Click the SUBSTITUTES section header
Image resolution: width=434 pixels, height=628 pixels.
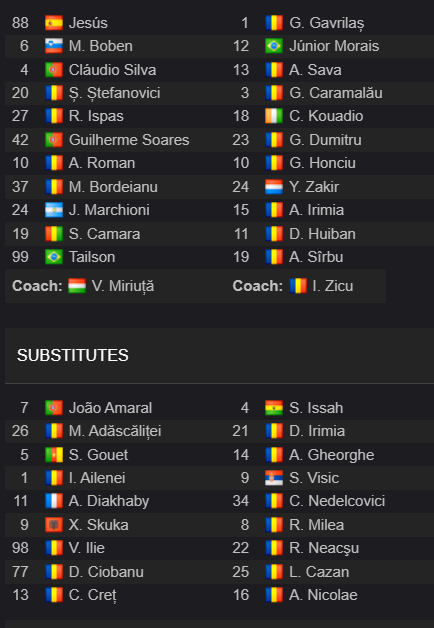pos(73,355)
